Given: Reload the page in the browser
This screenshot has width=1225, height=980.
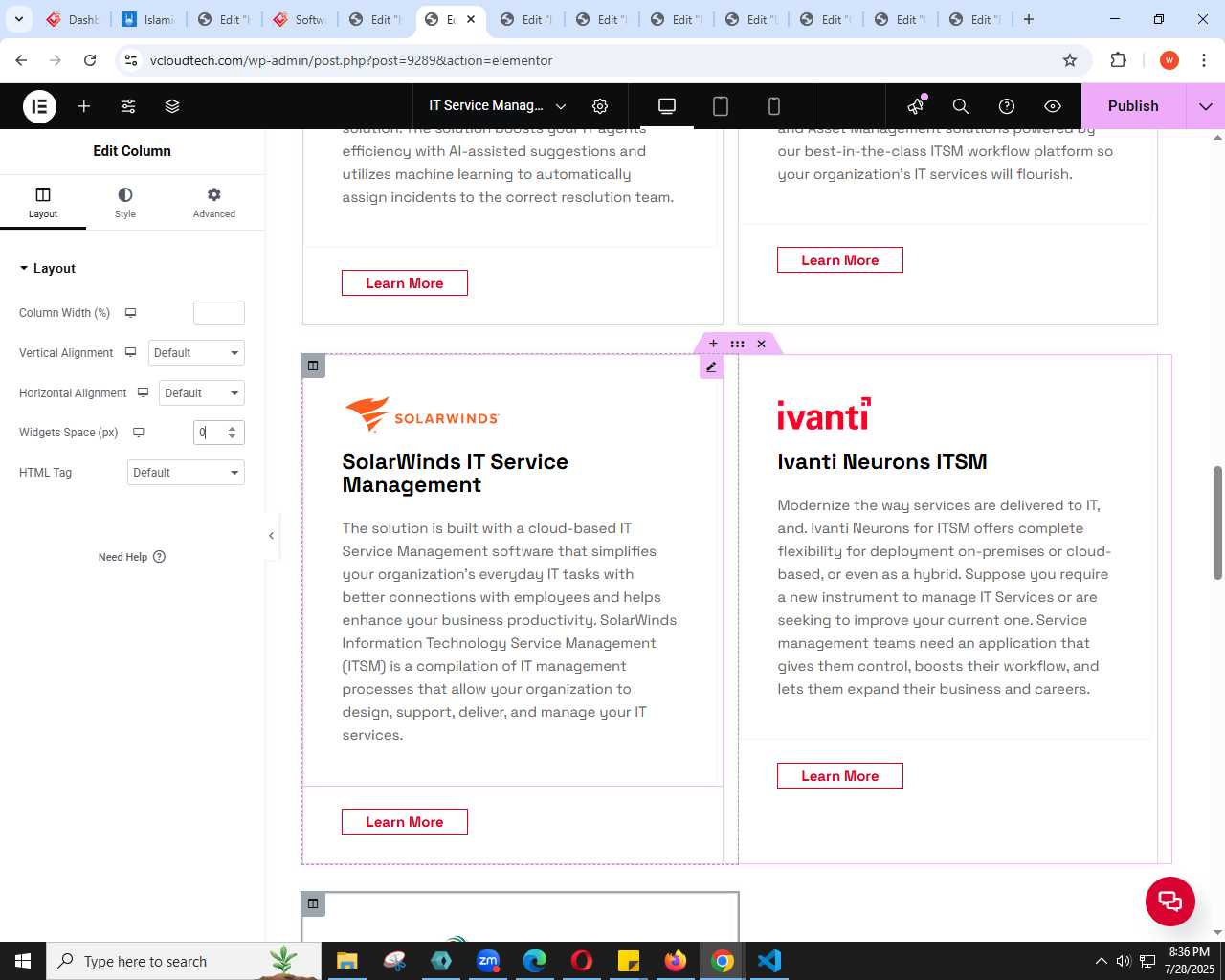Looking at the screenshot, I should [x=90, y=60].
